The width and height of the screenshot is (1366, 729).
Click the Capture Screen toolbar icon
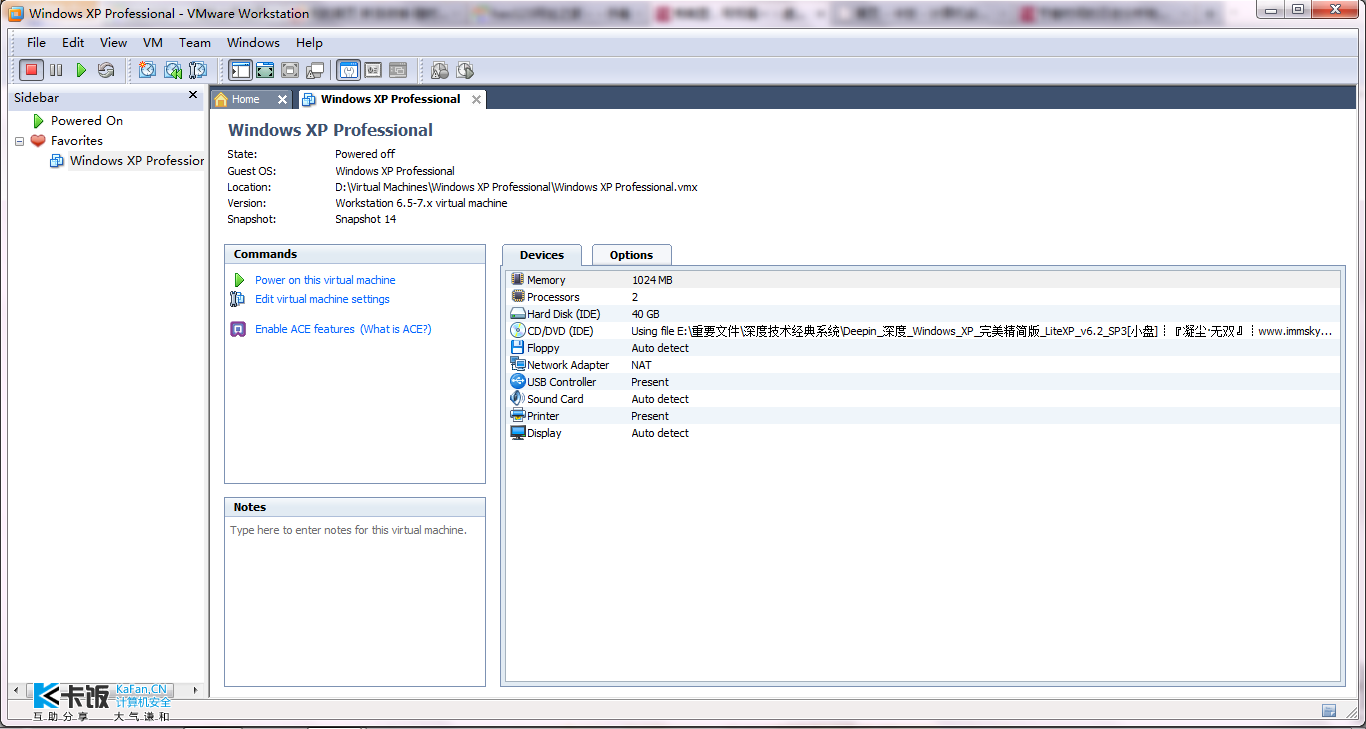point(440,70)
